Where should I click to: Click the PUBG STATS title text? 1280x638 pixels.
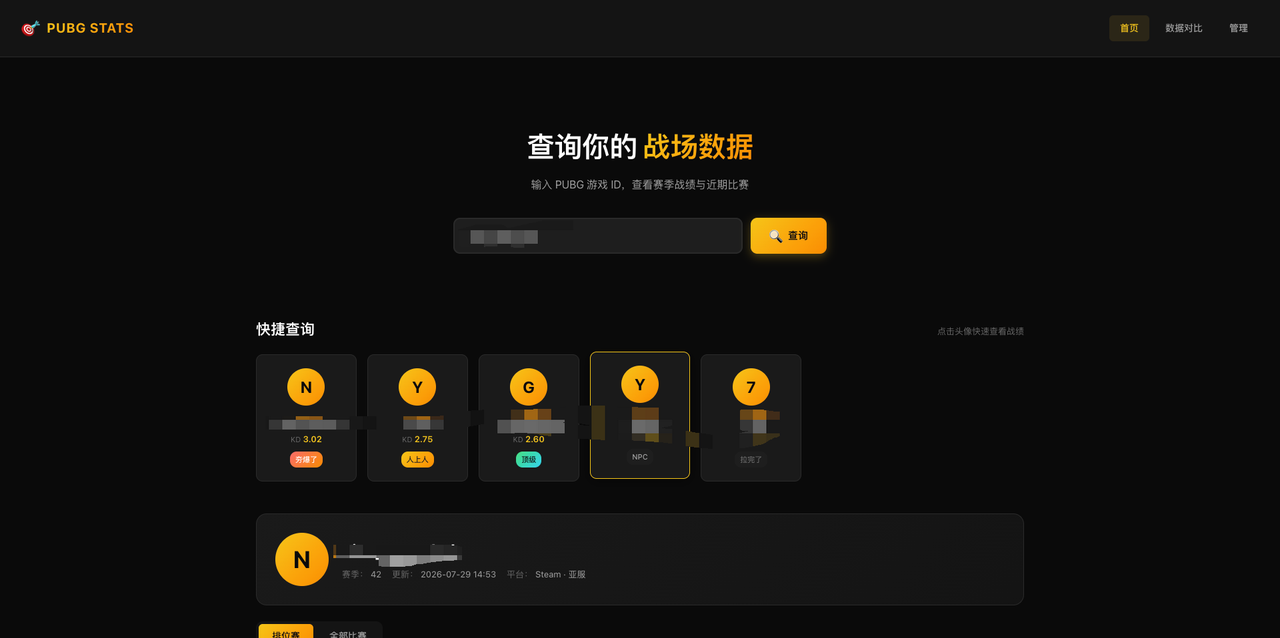pyautogui.click(x=90, y=28)
